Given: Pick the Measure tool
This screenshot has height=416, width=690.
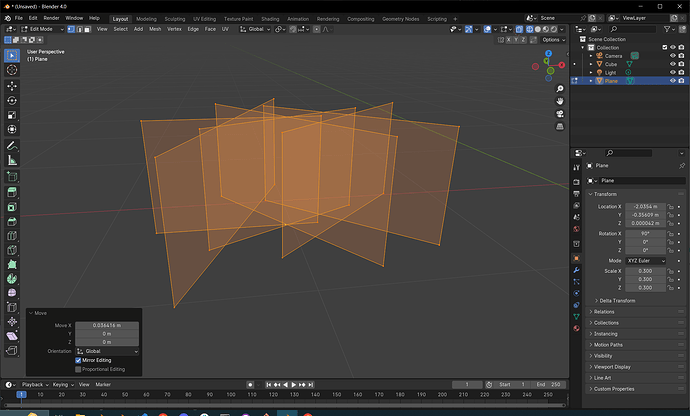Looking at the screenshot, I should 12,160.
